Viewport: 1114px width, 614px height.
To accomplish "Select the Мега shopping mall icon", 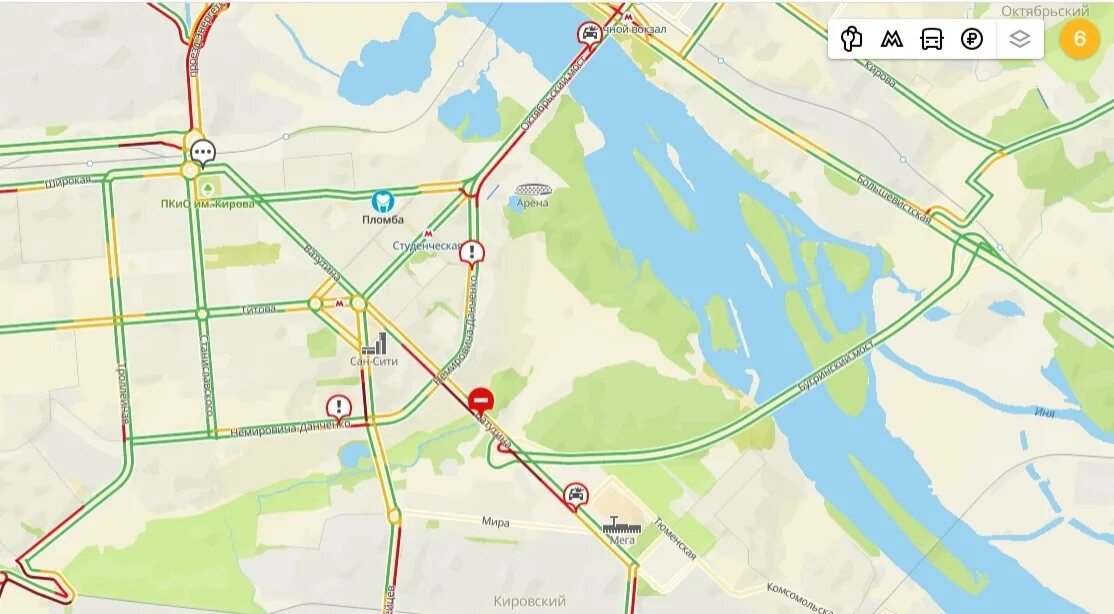I will click(622, 525).
